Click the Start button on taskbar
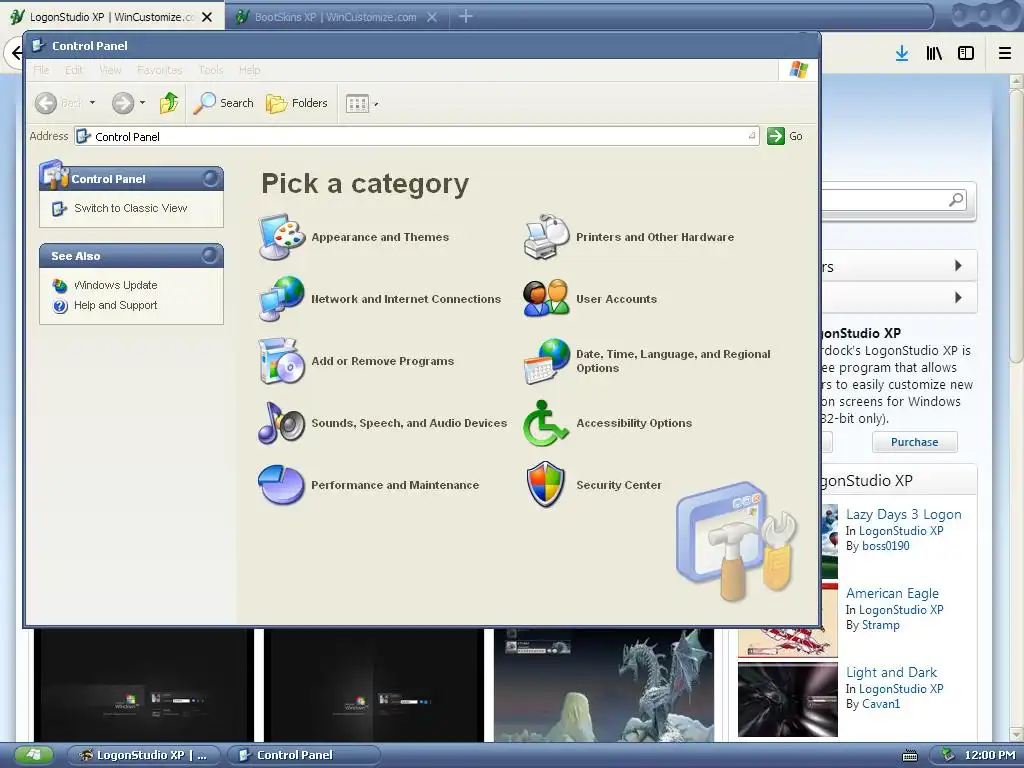1024x768 pixels. pos(33,755)
